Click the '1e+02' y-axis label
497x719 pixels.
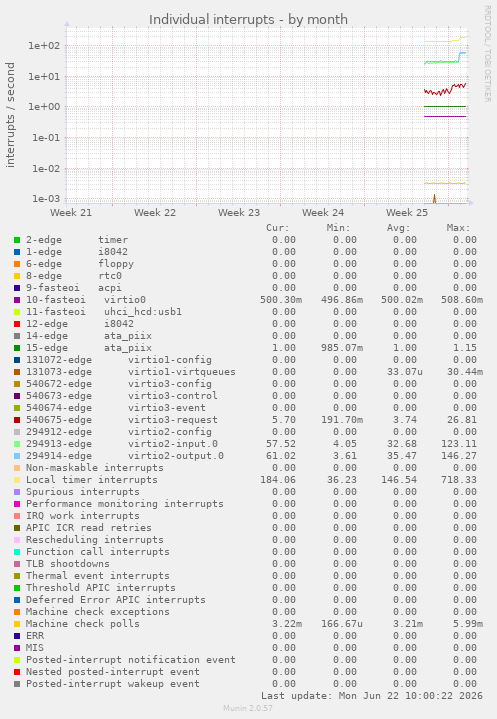(44, 46)
